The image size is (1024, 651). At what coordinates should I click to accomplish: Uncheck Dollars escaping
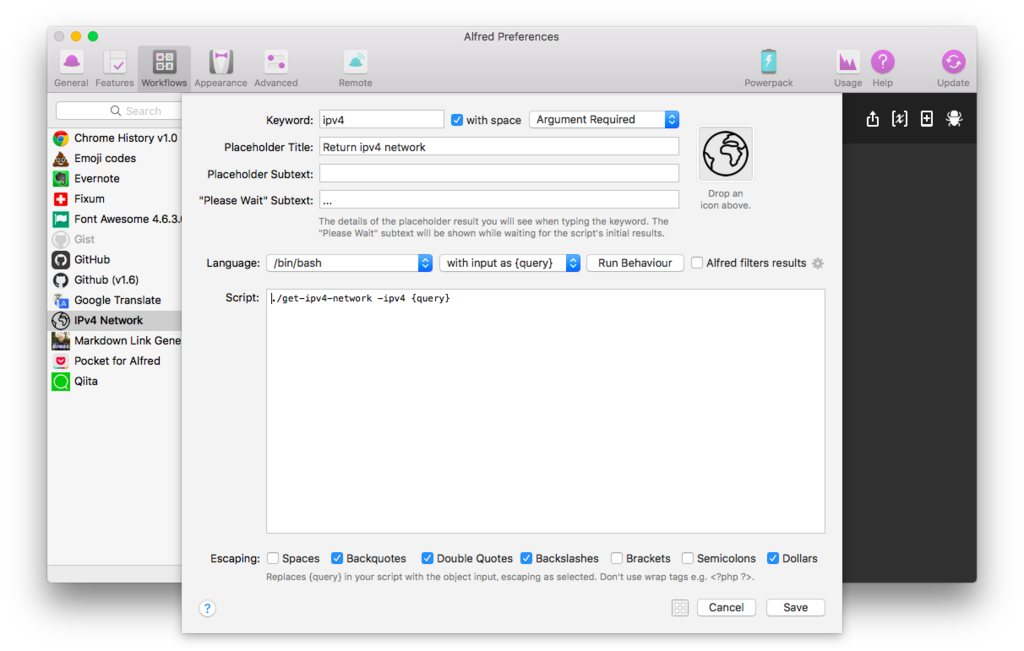coord(773,558)
